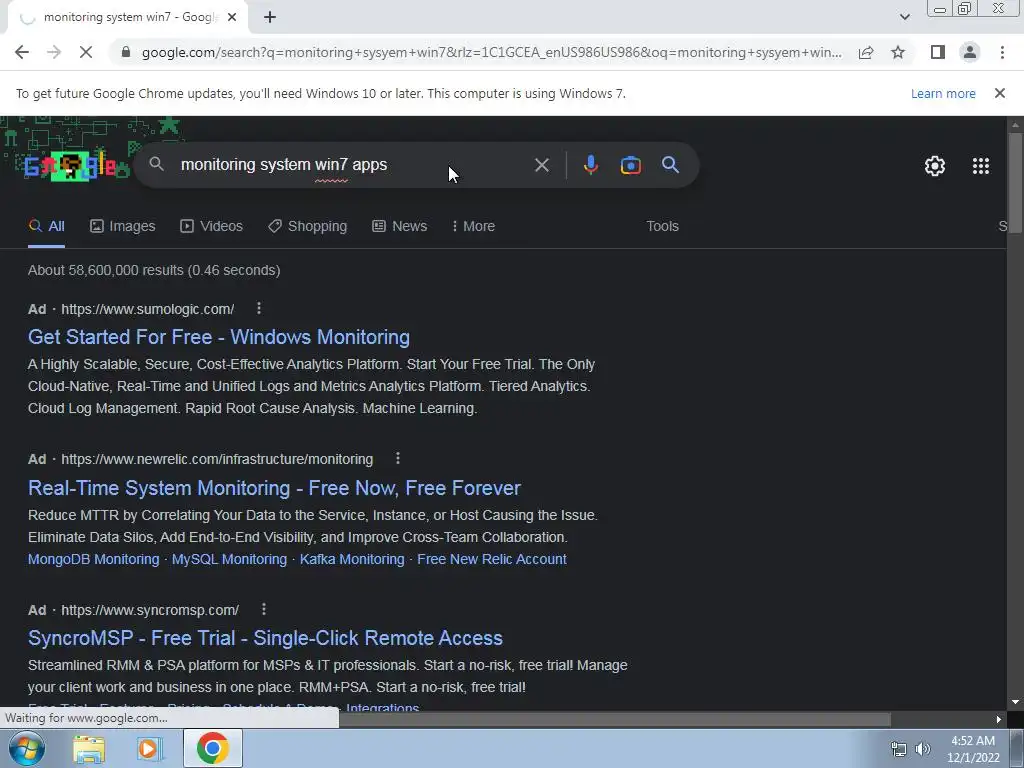Open options for the sumologic ad

click(259, 308)
